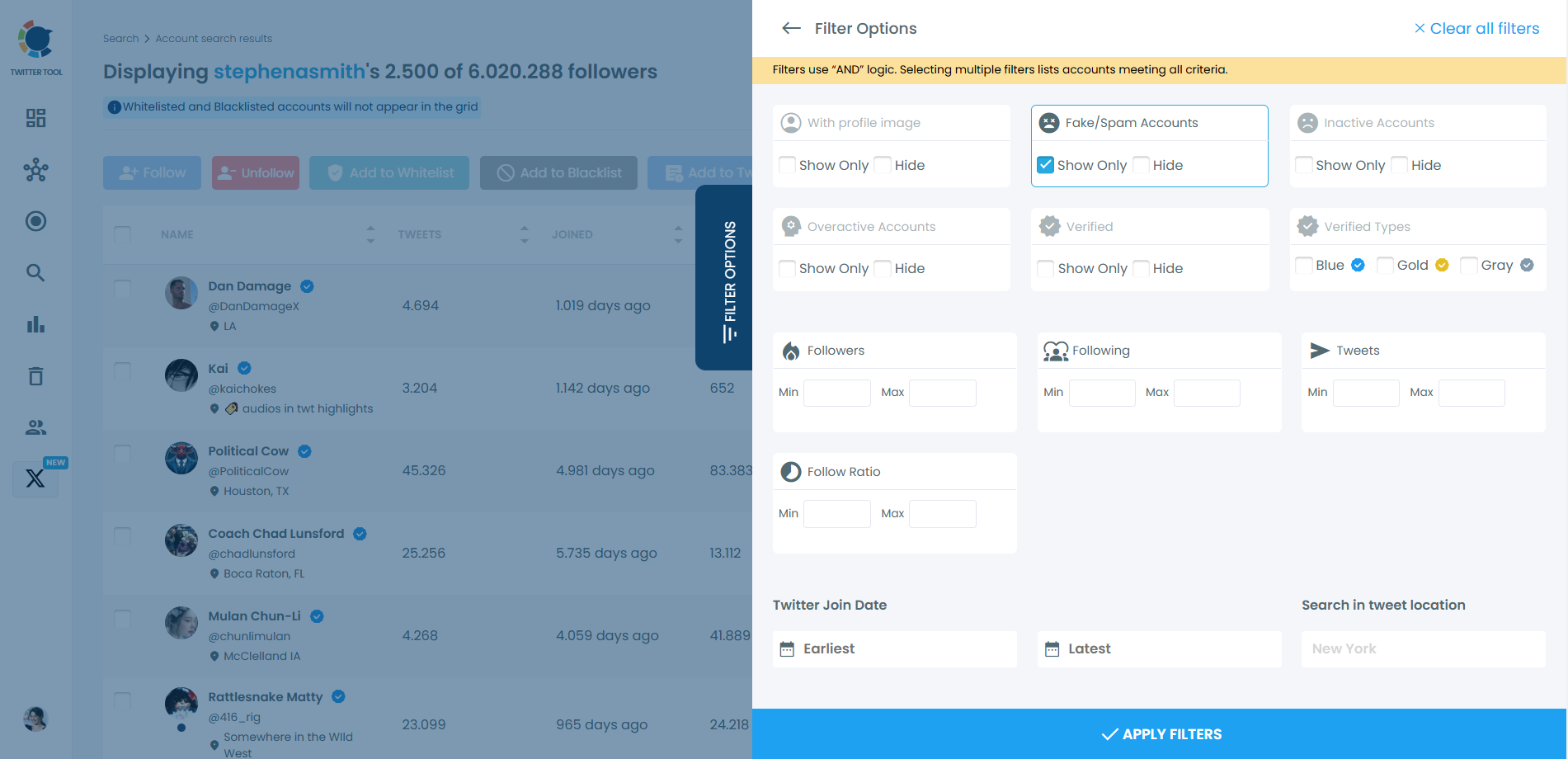Image resolution: width=1568 pixels, height=759 pixels.
Task: Click the Inactive Accounts face icon
Action: pyautogui.click(x=1308, y=123)
